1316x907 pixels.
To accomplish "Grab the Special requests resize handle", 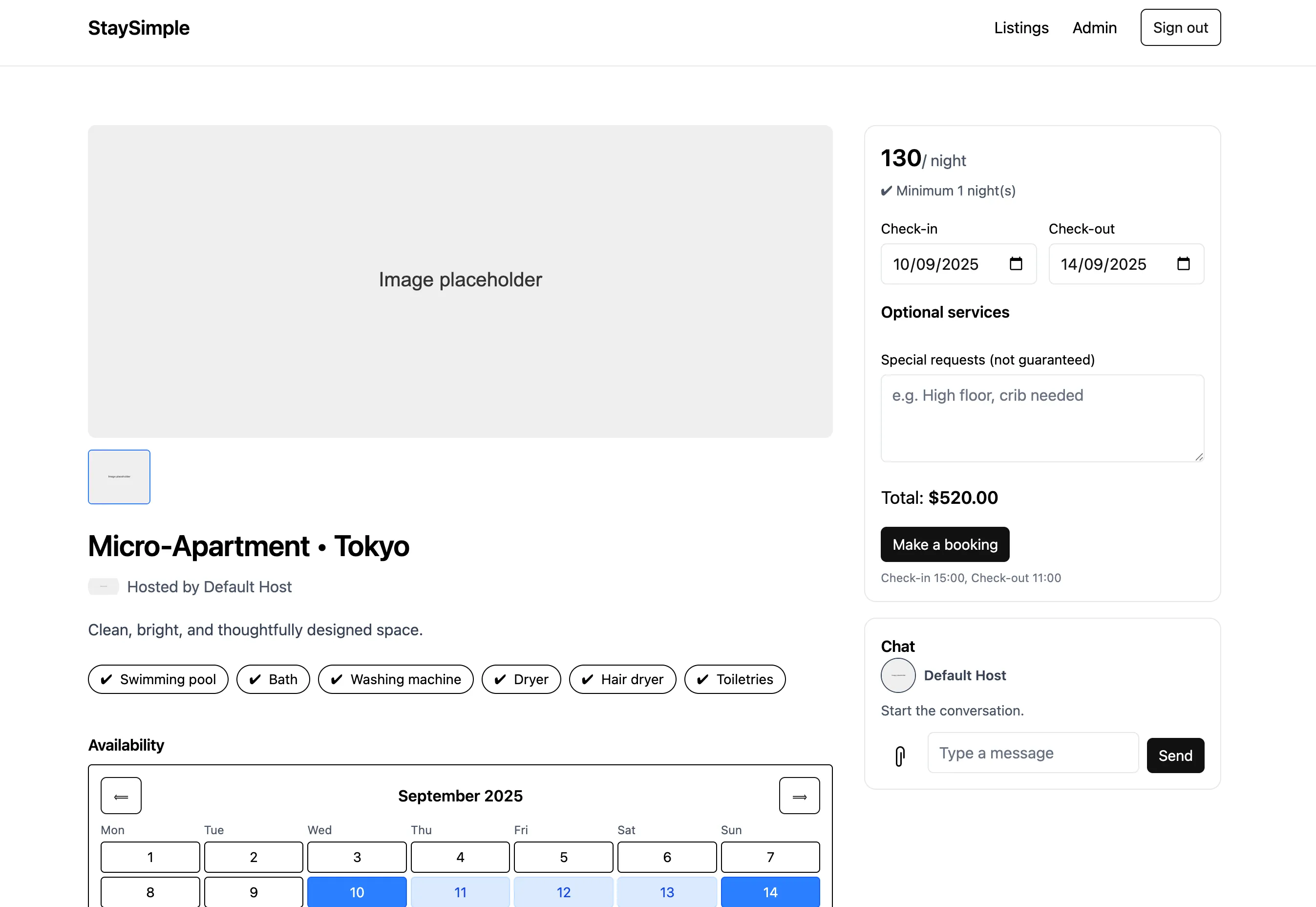I will (1198, 457).
